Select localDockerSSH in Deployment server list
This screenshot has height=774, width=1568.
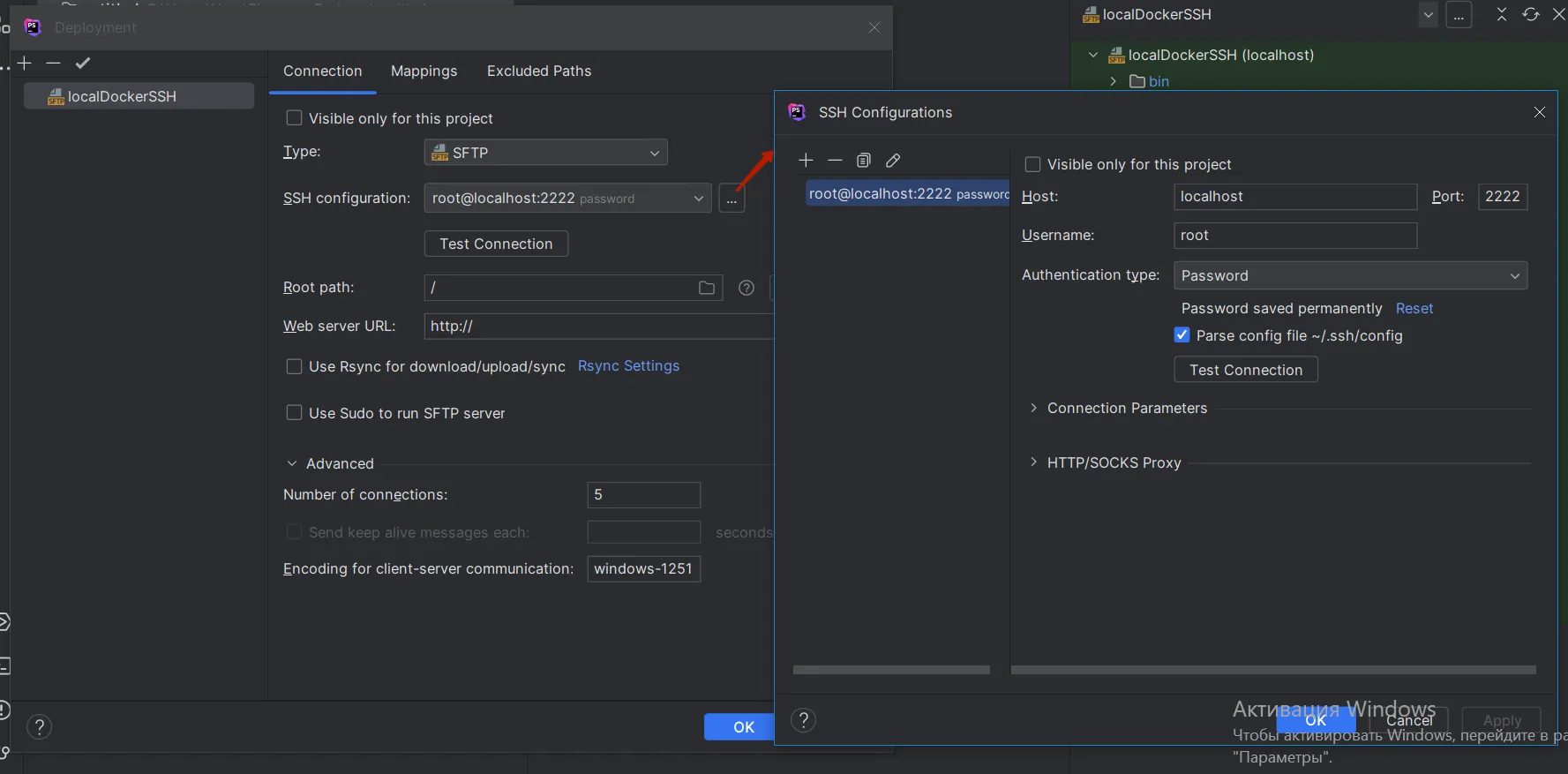pyautogui.click(x=139, y=96)
